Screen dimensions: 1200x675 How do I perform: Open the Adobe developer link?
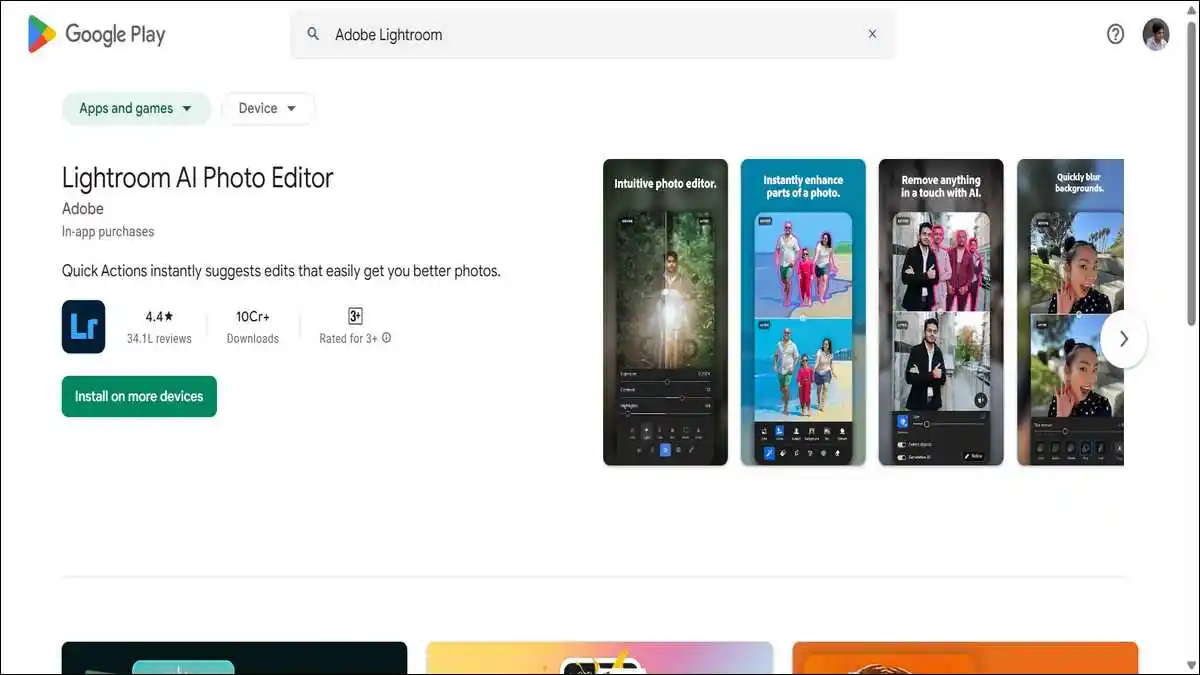point(82,208)
